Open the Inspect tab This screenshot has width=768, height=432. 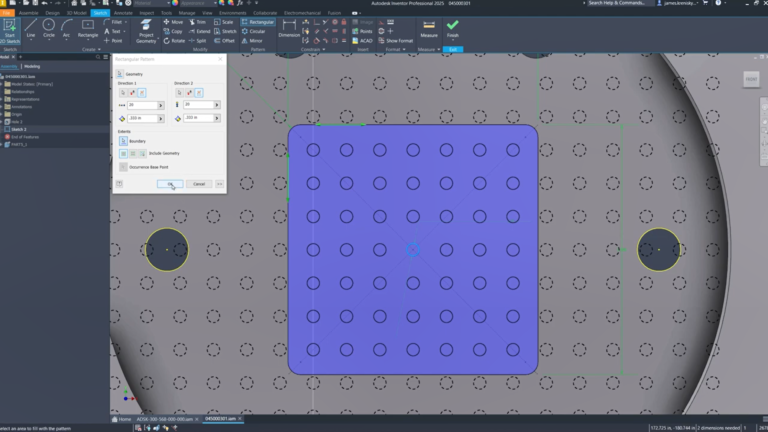click(x=146, y=13)
